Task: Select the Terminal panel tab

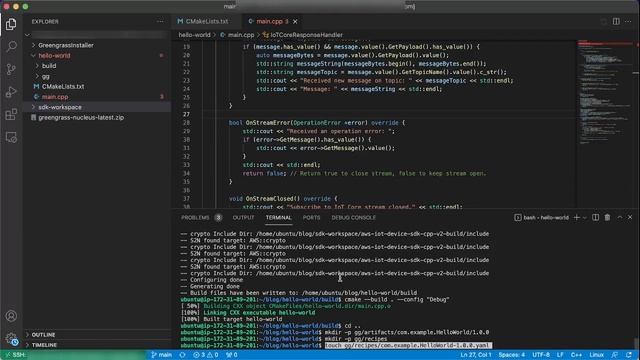Action: pos(278,218)
